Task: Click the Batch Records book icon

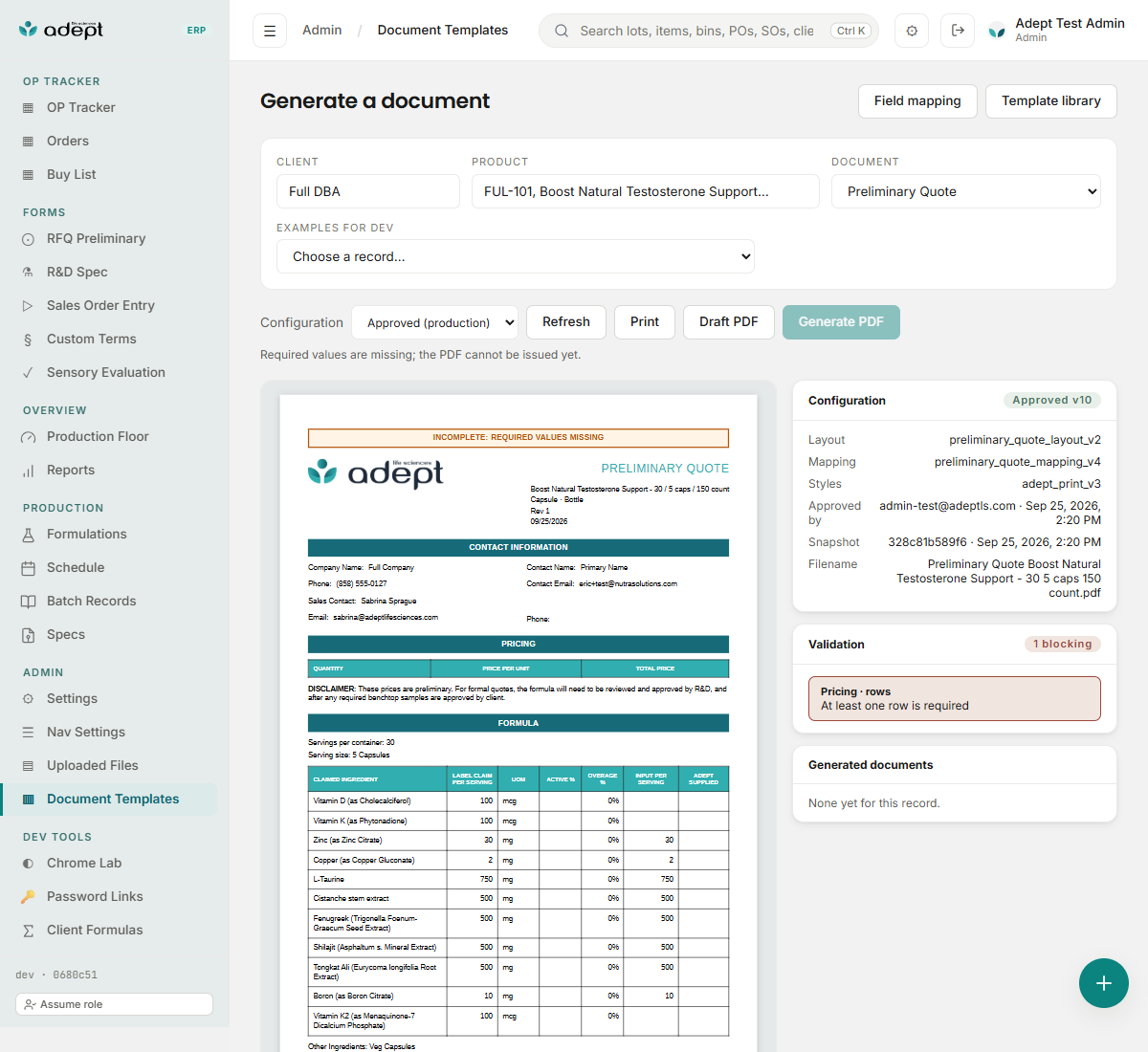Action: [x=28, y=602]
